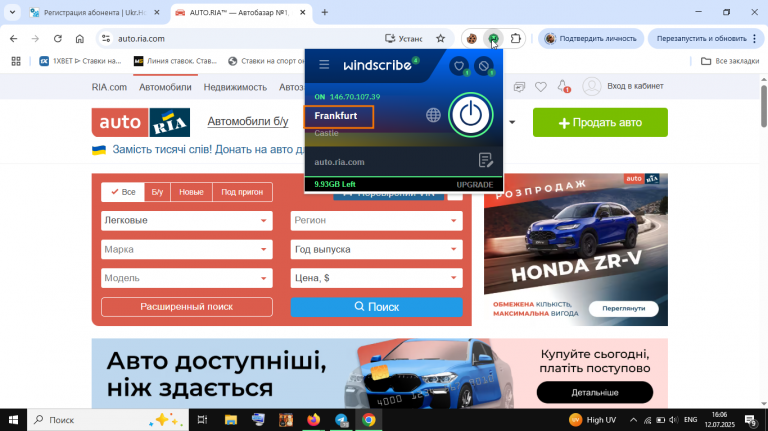Viewport: 768px width, 431px height.
Task: Click the messages chat icon
Action: 519,87
